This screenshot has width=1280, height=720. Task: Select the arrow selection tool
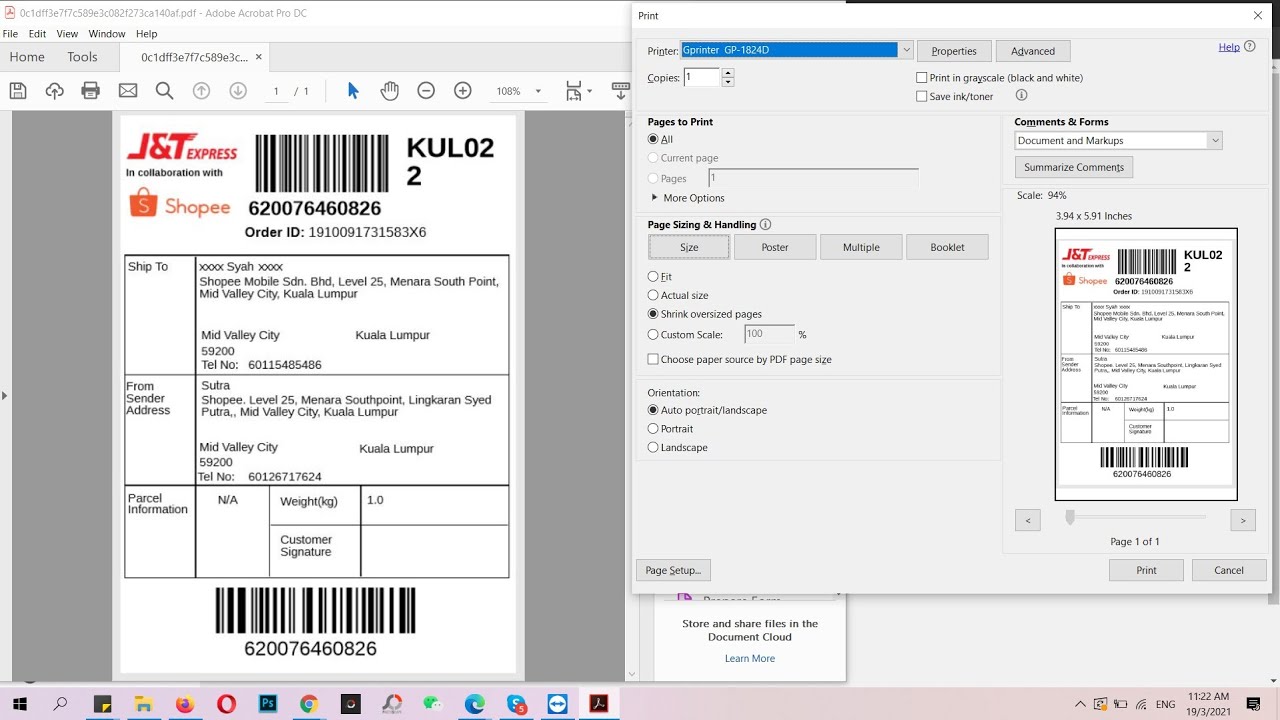click(353, 91)
